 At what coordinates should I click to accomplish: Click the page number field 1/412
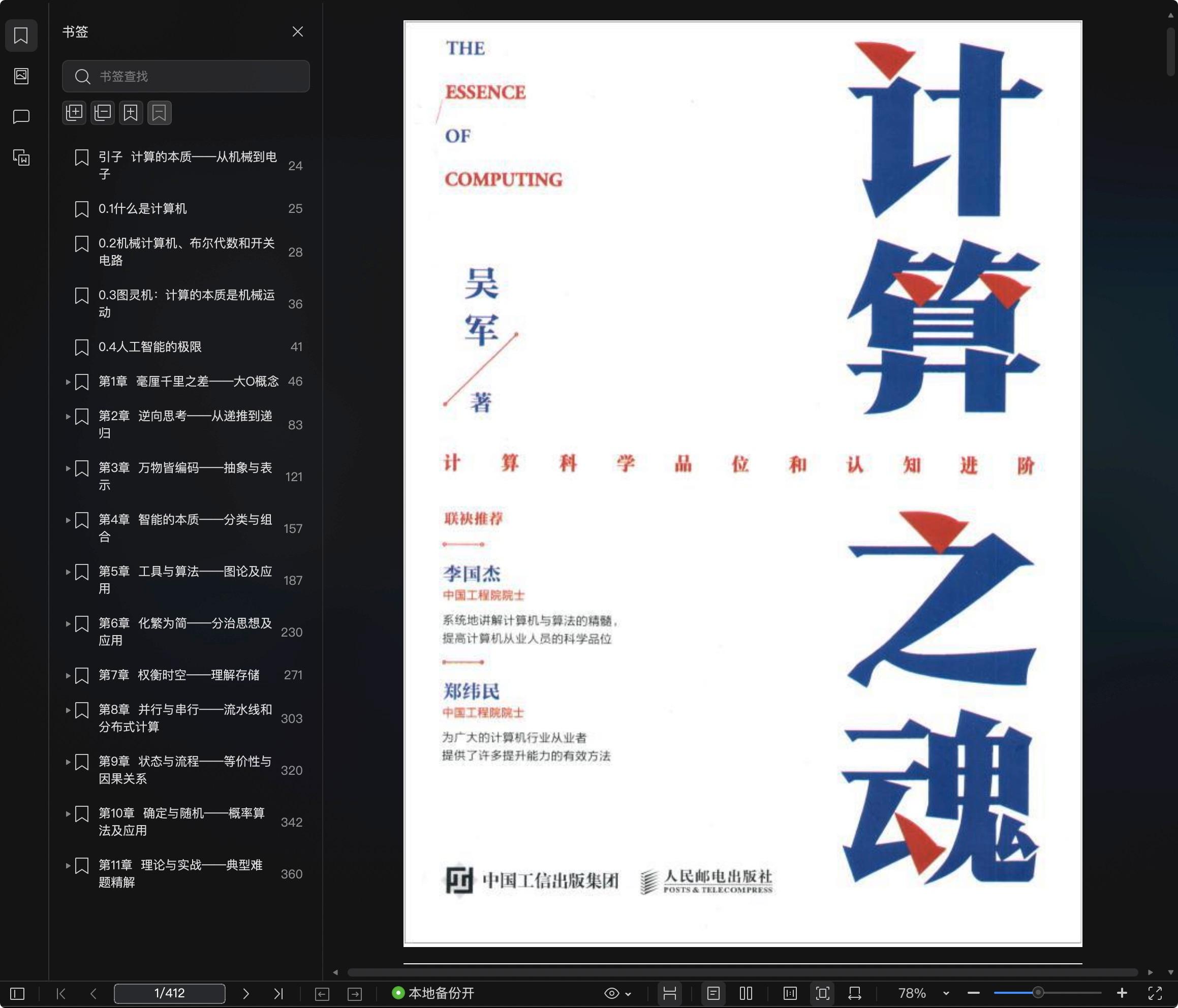click(x=169, y=993)
